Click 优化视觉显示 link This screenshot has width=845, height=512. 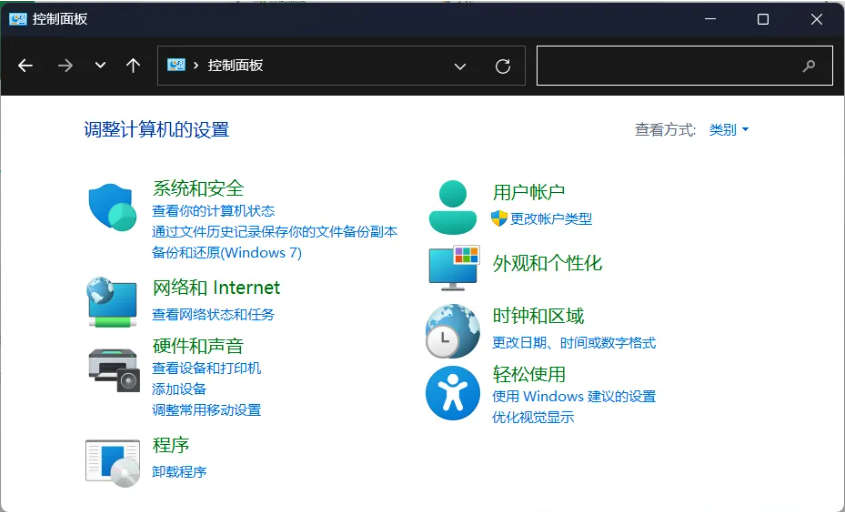533,417
